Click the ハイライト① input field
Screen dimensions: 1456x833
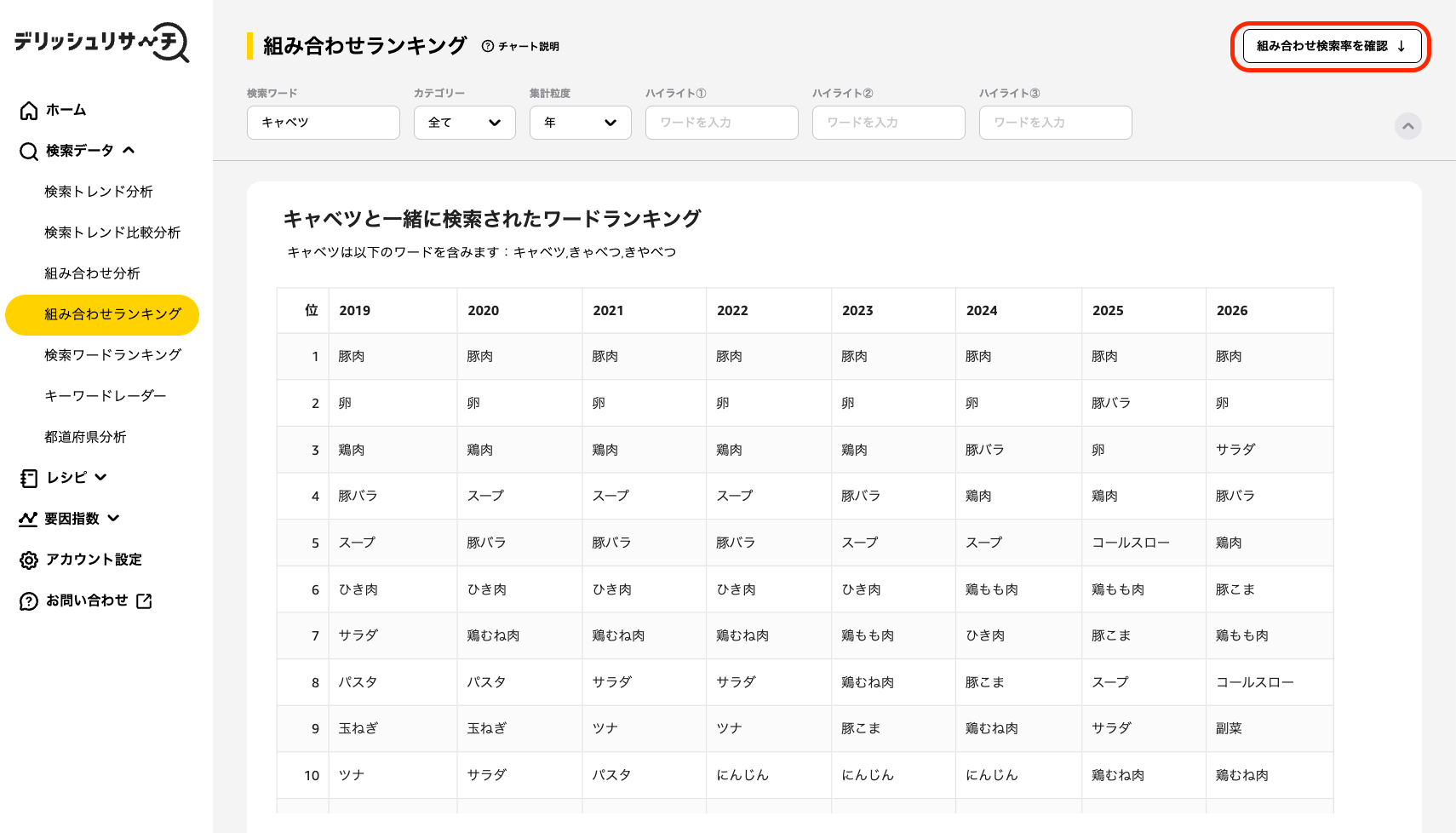[x=722, y=123]
